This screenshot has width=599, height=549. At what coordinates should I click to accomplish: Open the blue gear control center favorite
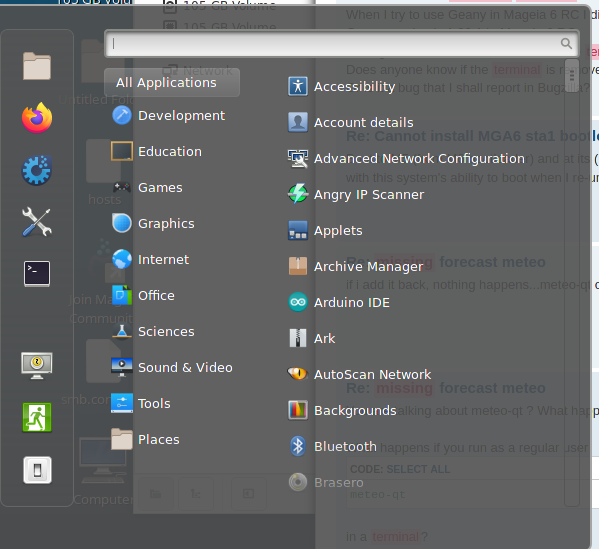pyautogui.click(x=37, y=170)
